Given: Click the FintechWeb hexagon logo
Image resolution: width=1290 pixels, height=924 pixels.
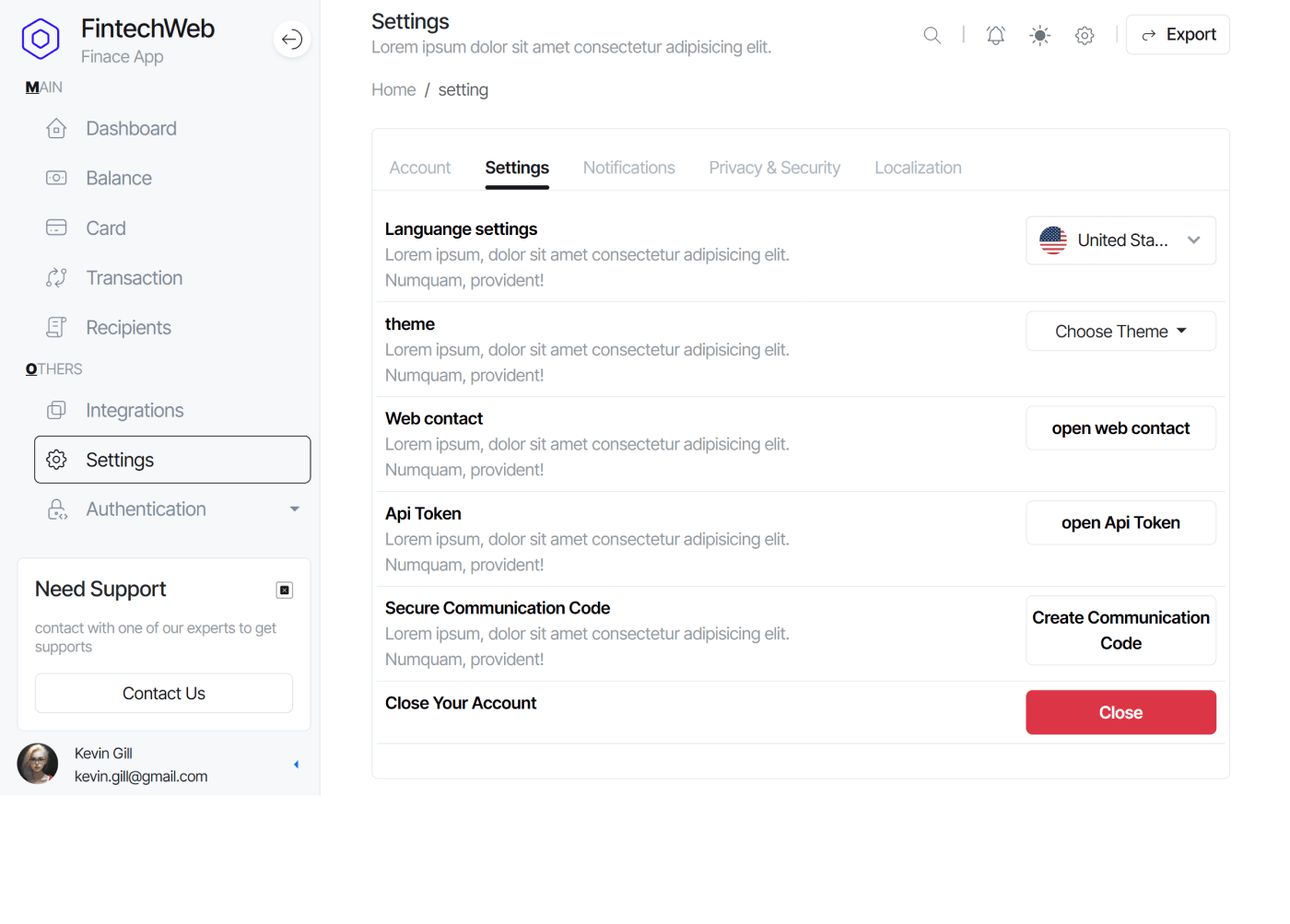Looking at the screenshot, I should 41,39.
